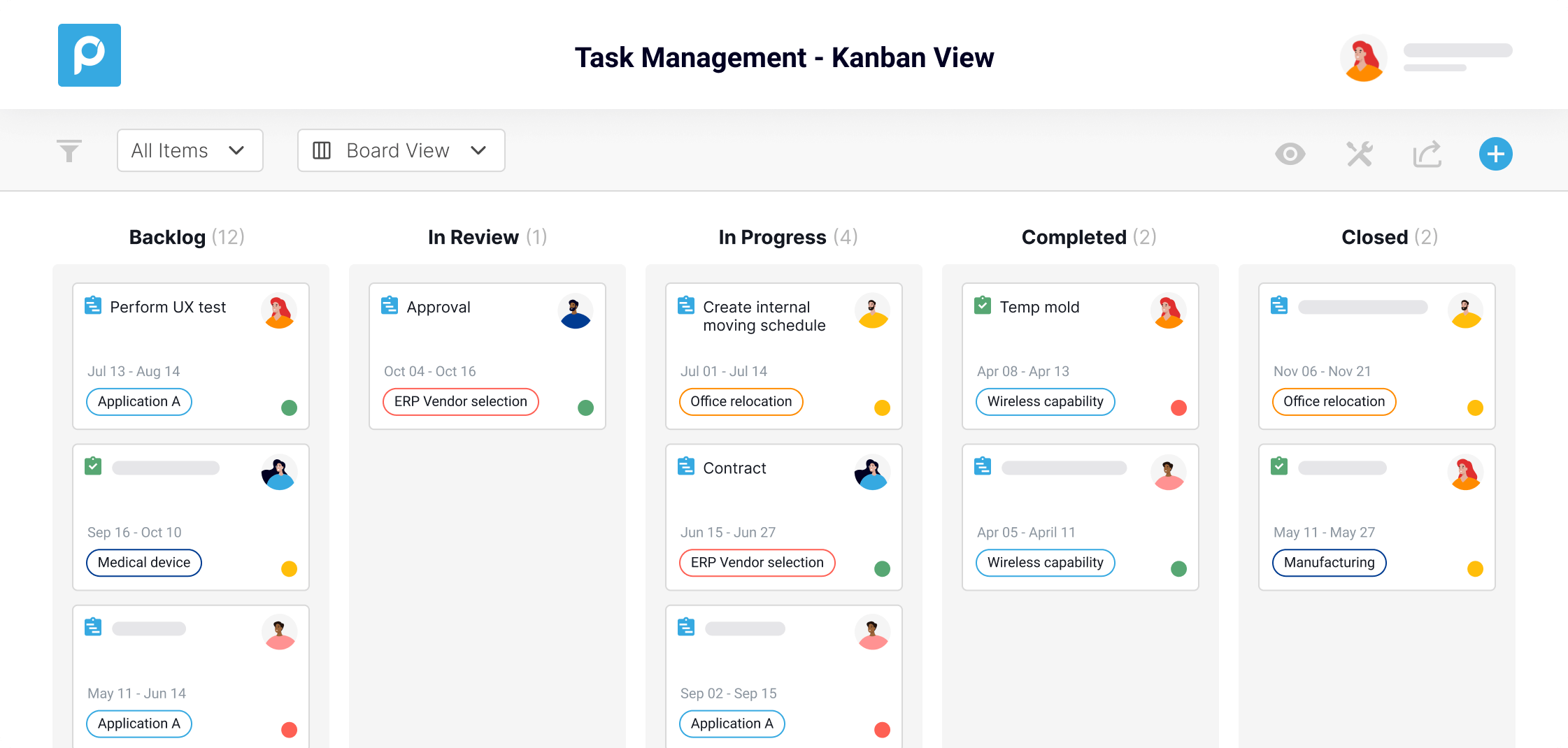Image resolution: width=1568 pixels, height=748 pixels.
Task: Open the Contract card title
Action: click(734, 468)
